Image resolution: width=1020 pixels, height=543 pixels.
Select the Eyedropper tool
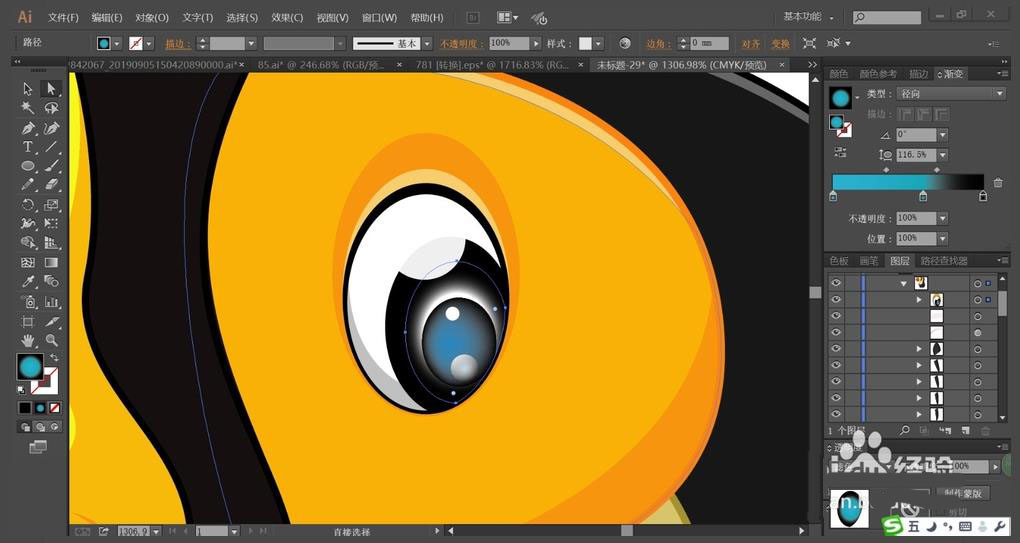tap(28, 282)
